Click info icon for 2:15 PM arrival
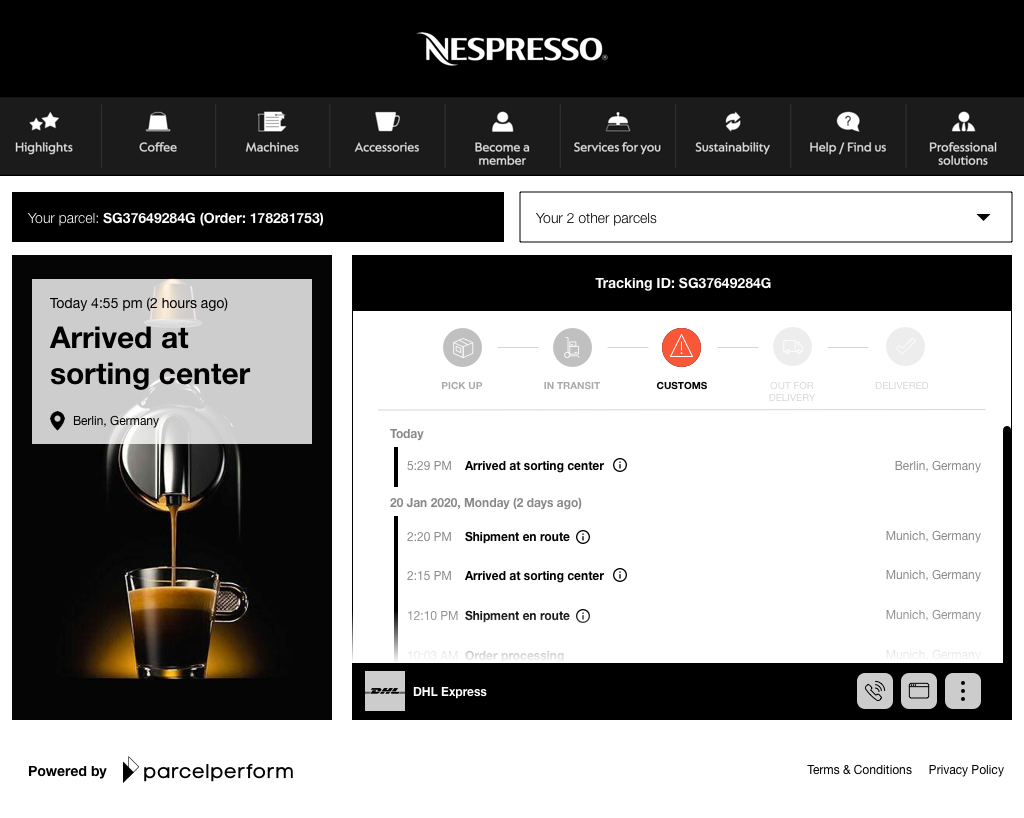1024x818 pixels. [620, 575]
